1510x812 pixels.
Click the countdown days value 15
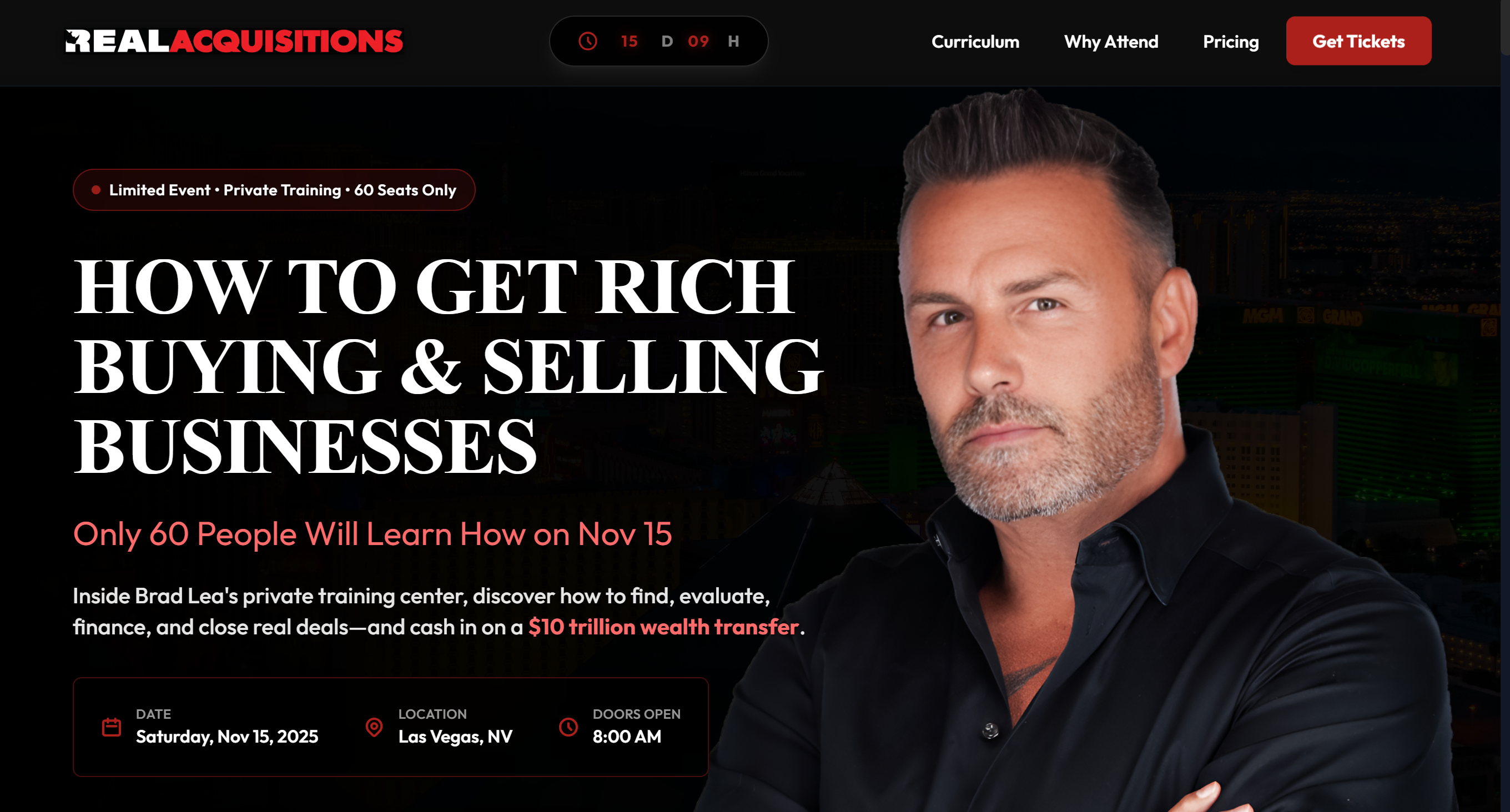click(629, 41)
